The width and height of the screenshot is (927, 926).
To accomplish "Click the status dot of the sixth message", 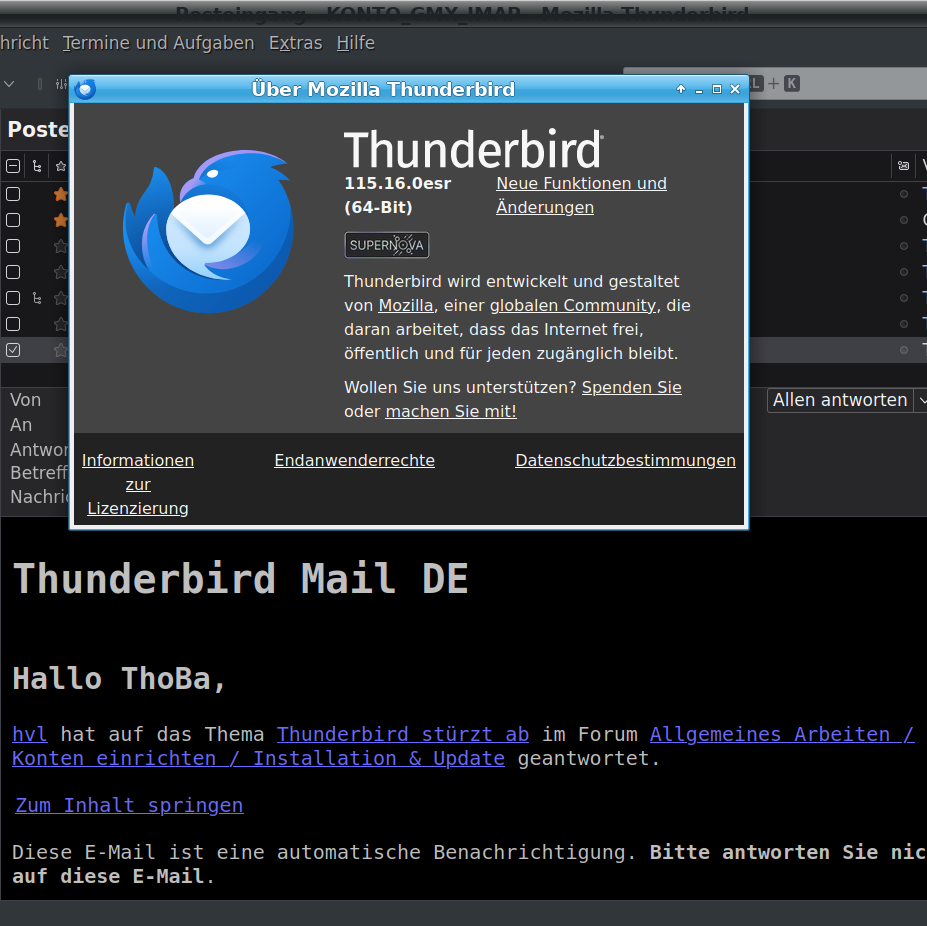I will pyautogui.click(x=903, y=324).
